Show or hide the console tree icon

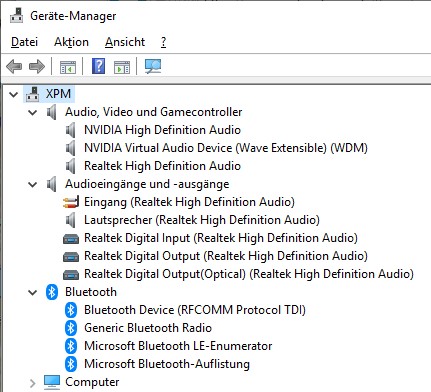(x=68, y=67)
